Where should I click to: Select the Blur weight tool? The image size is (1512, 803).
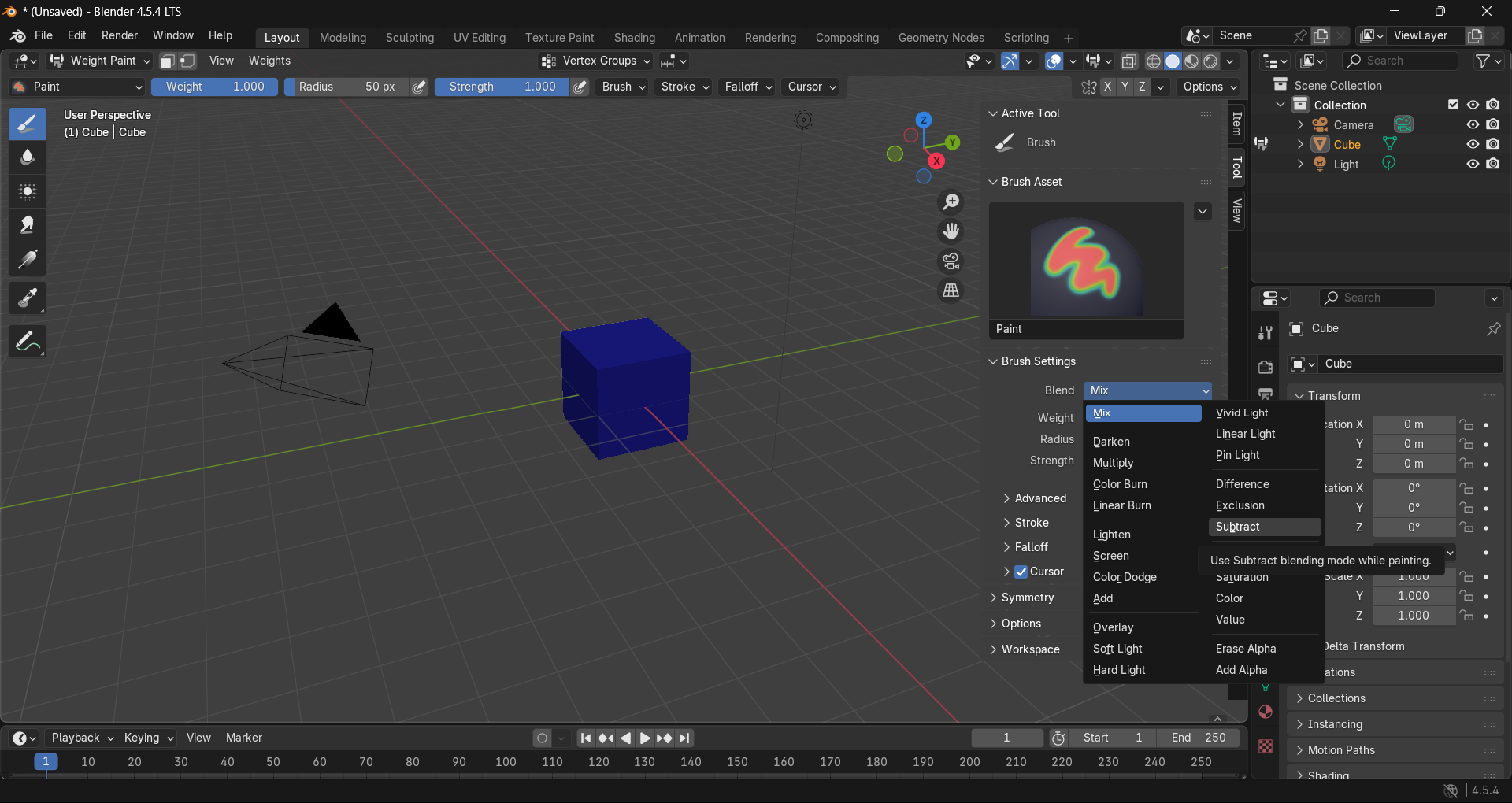click(28, 157)
